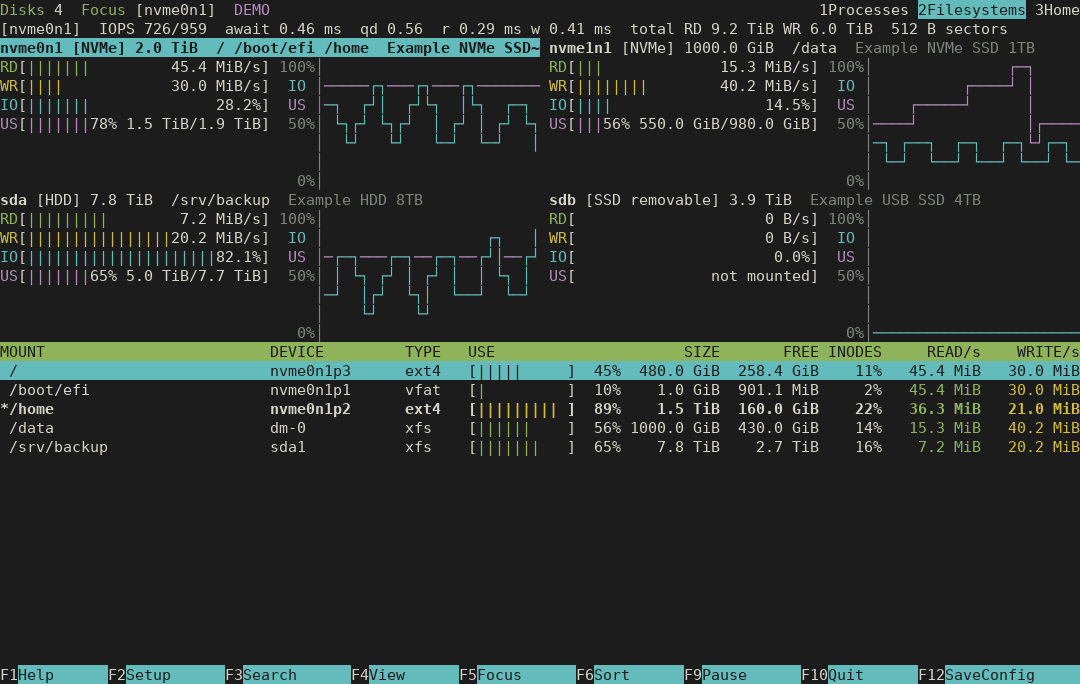Click the Focus [nvme0n1] indicator
Image resolution: width=1080 pixels, height=684 pixels.
(x=148, y=10)
